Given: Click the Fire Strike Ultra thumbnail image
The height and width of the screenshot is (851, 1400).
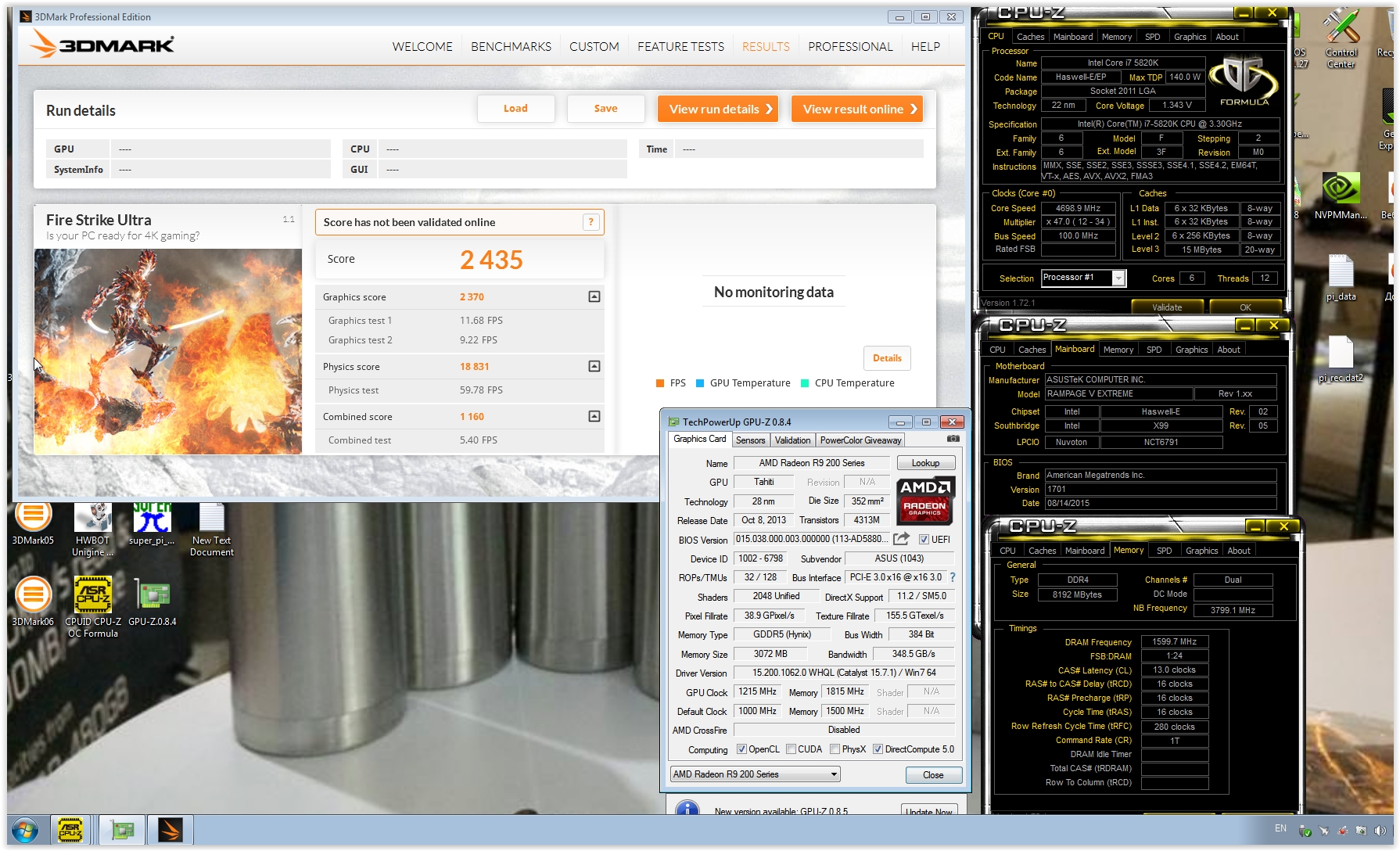Looking at the screenshot, I should pyautogui.click(x=167, y=351).
